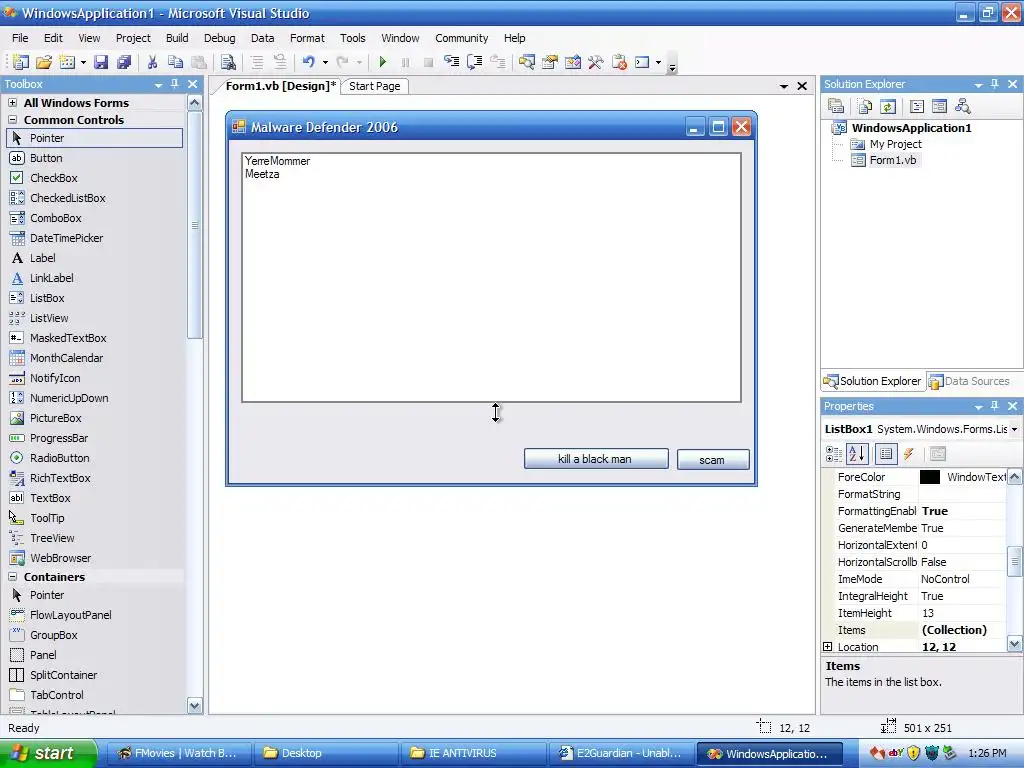Image resolution: width=1024 pixels, height=768 pixels.
Task: Open the Build menu
Action: point(177,38)
